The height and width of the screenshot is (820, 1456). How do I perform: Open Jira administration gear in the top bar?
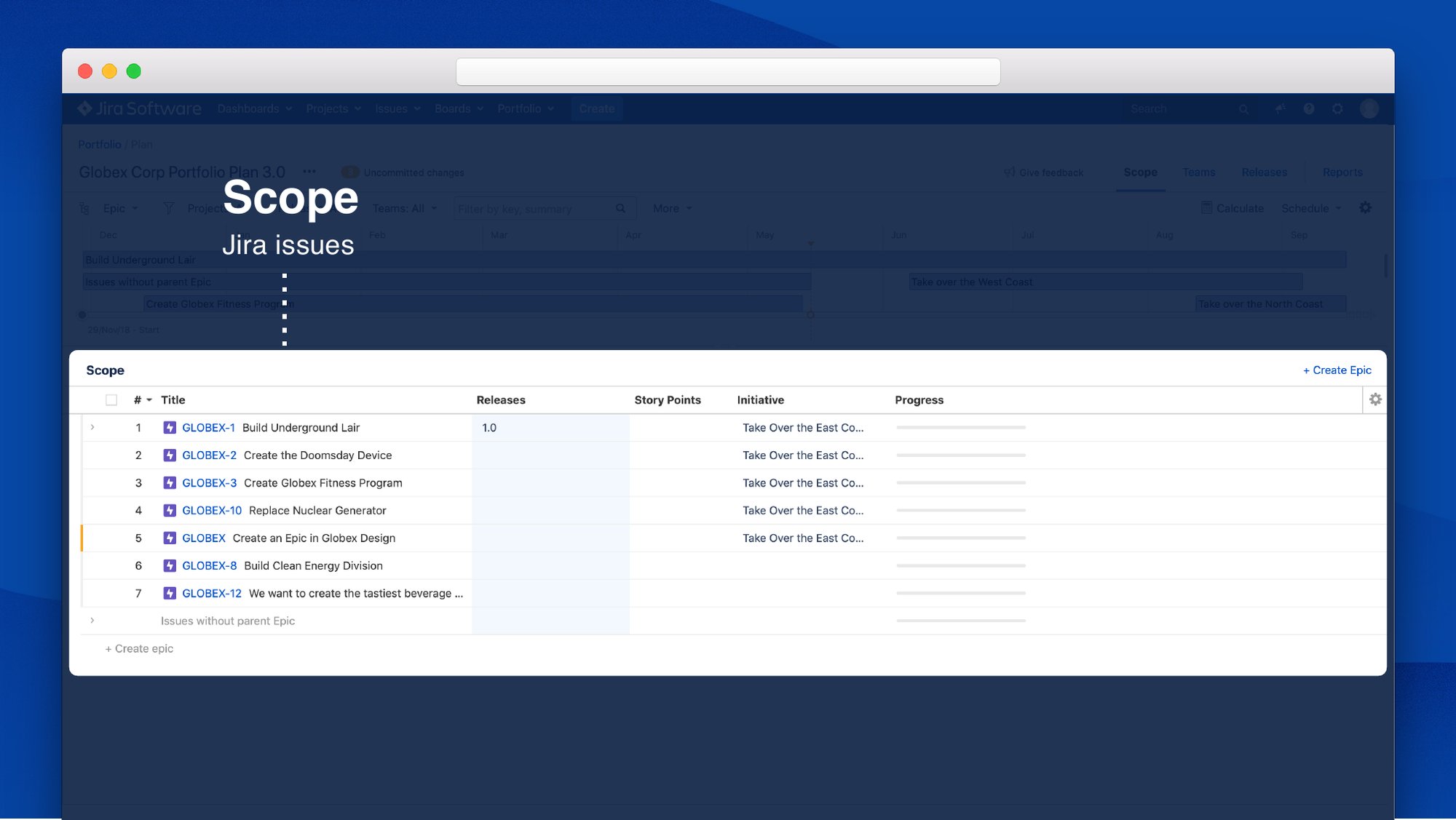tap(1338, 108)
